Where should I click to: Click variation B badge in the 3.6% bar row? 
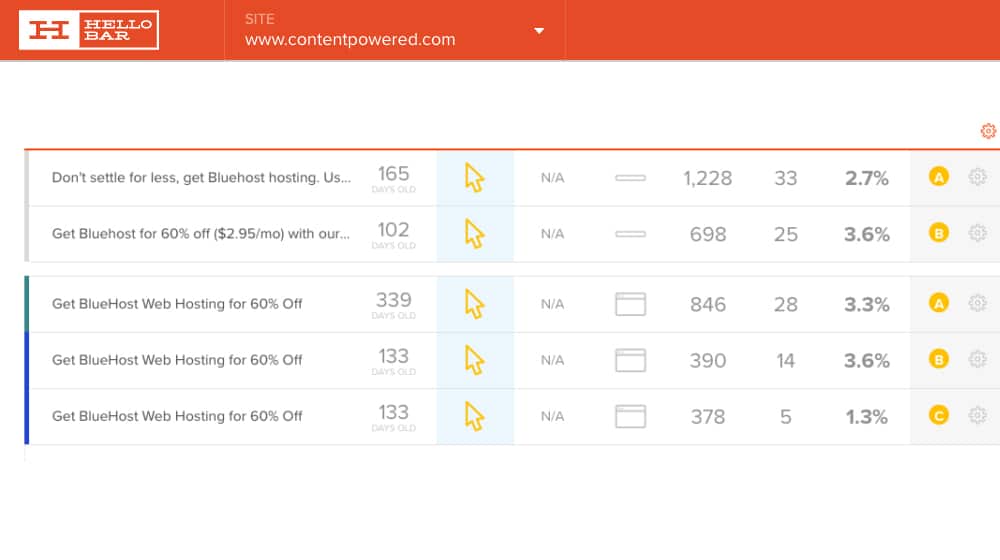coord(939,233)
